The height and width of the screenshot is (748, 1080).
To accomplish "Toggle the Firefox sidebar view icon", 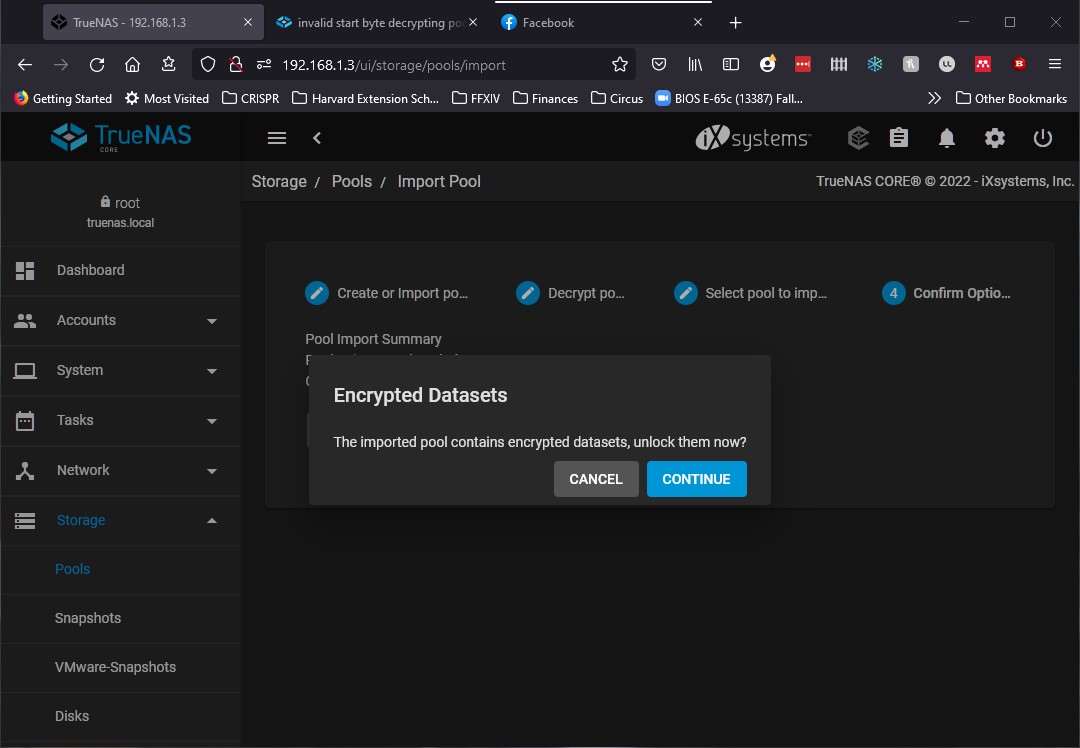I will tap(731, 65).
